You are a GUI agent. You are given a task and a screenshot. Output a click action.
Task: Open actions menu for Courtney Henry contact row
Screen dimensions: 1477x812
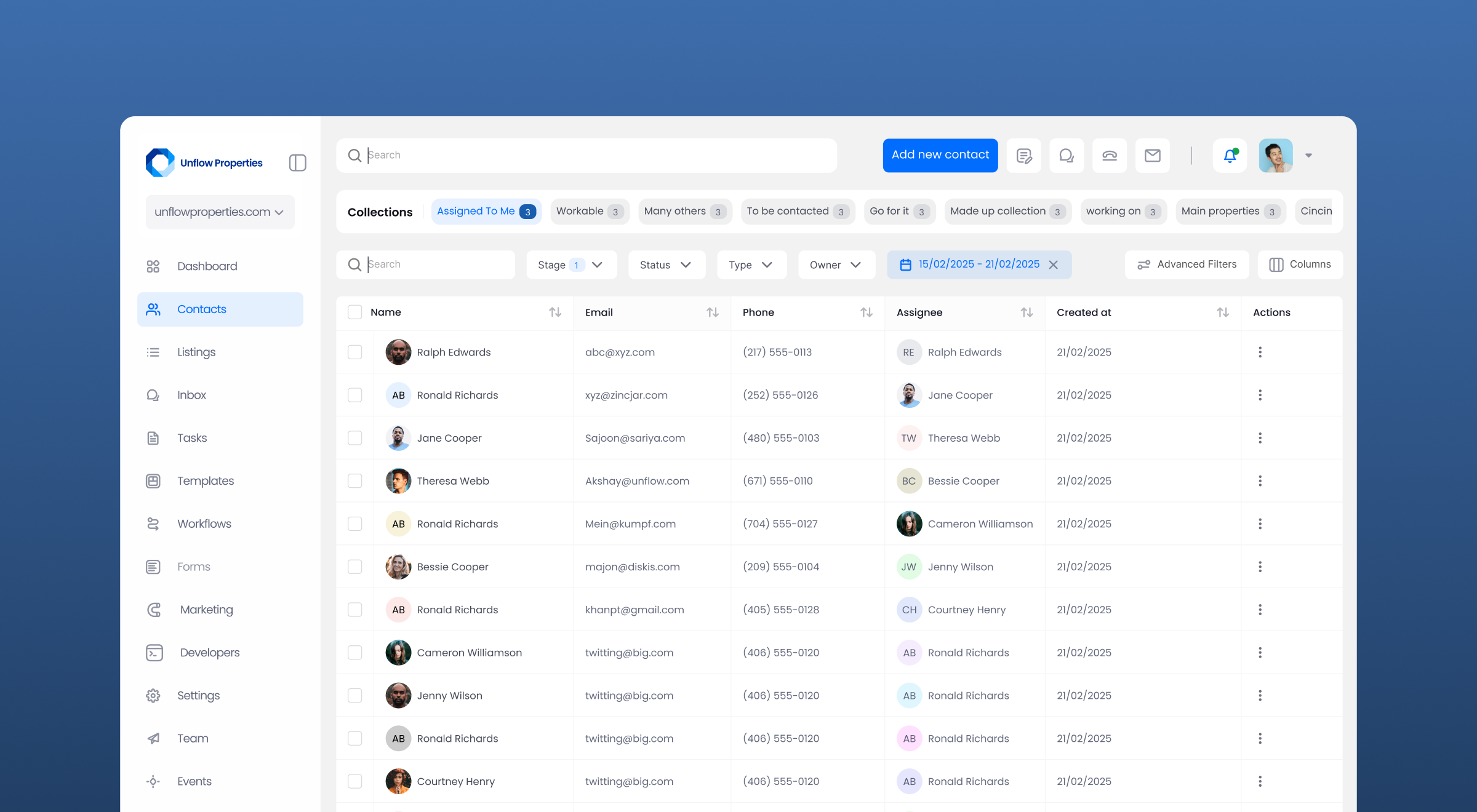[x=1260, y=781]
